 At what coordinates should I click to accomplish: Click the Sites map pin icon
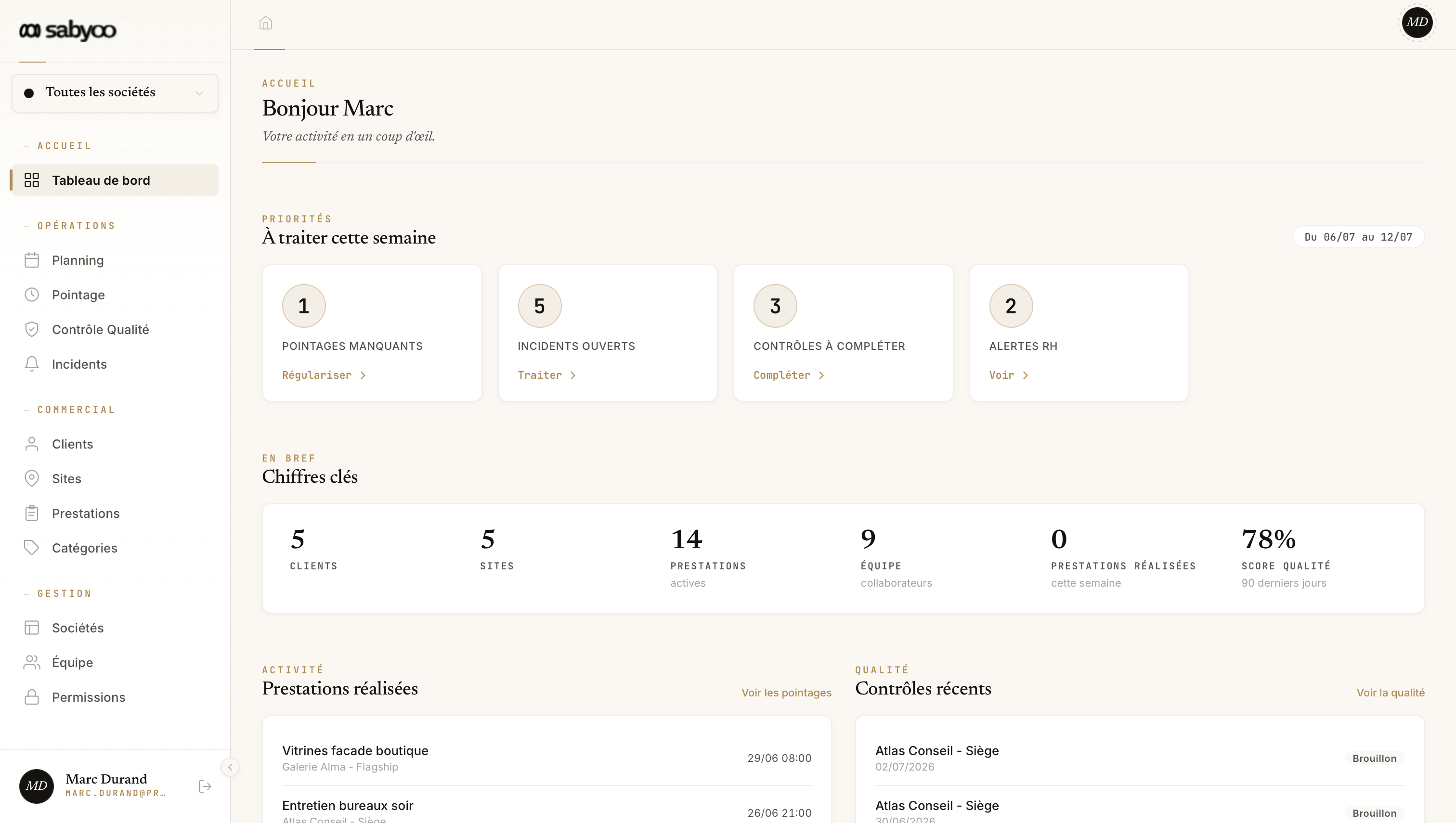32,478
